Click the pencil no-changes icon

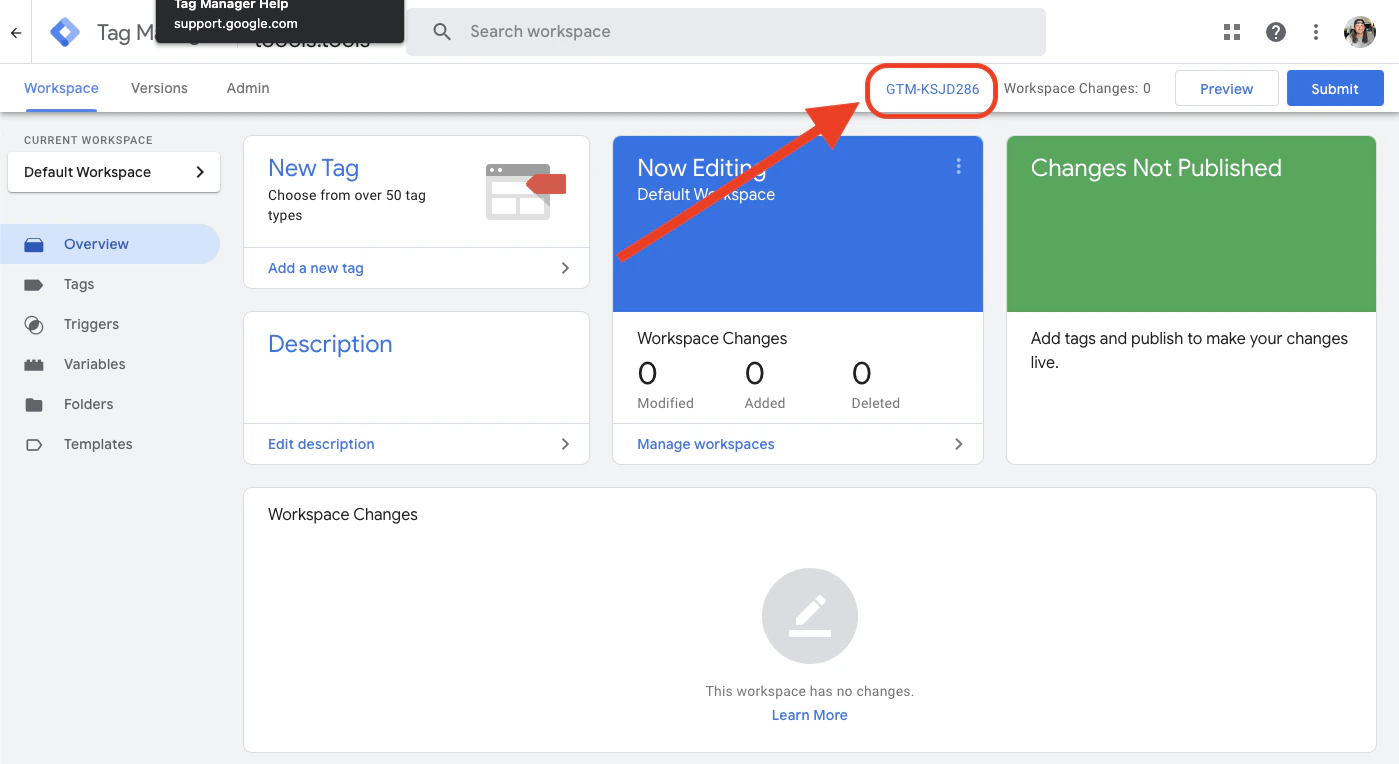click(x=810, y=616)
